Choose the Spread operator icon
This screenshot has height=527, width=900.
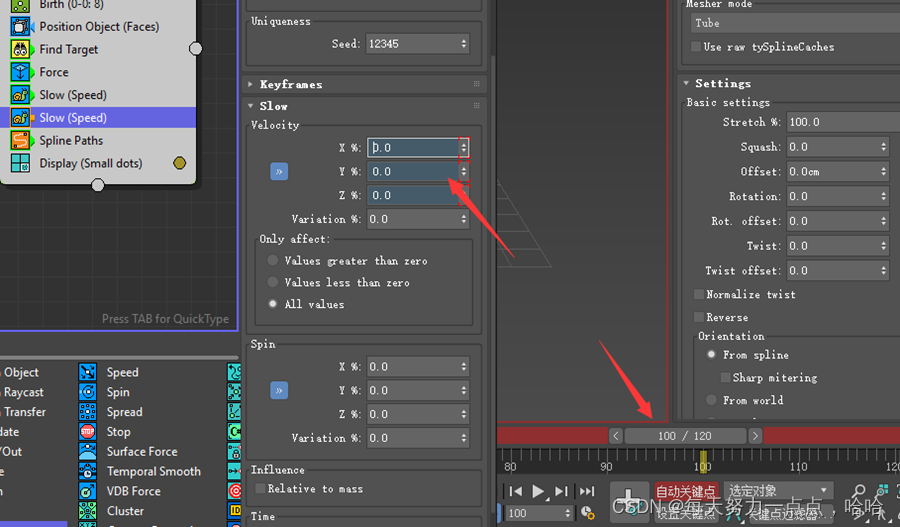tap(87, 412)
